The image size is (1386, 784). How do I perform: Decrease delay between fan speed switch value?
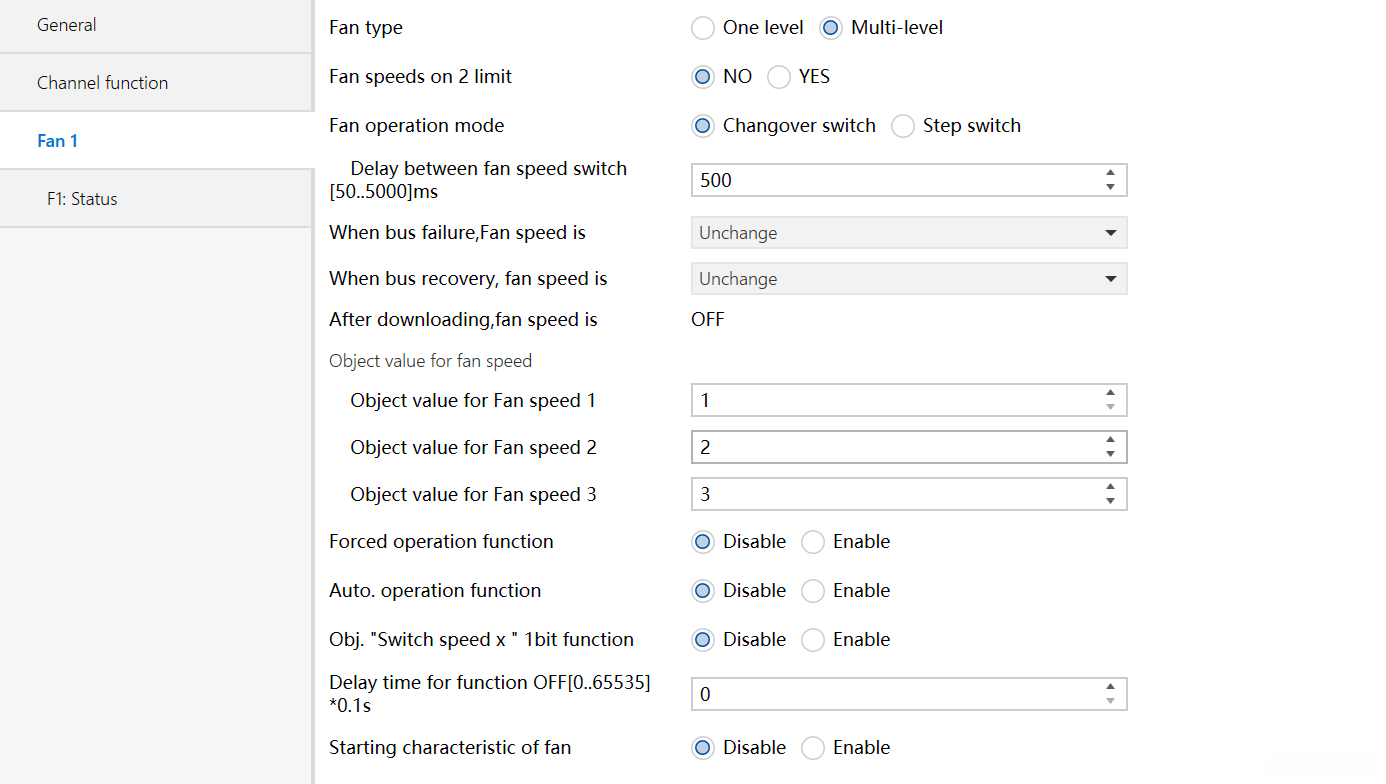(1110, 187)
